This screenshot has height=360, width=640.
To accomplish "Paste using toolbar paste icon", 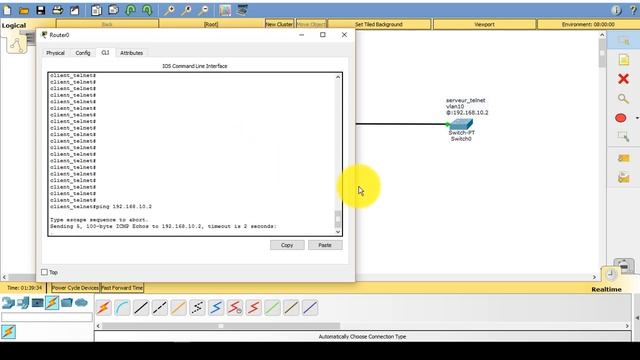I will [113, 10].
